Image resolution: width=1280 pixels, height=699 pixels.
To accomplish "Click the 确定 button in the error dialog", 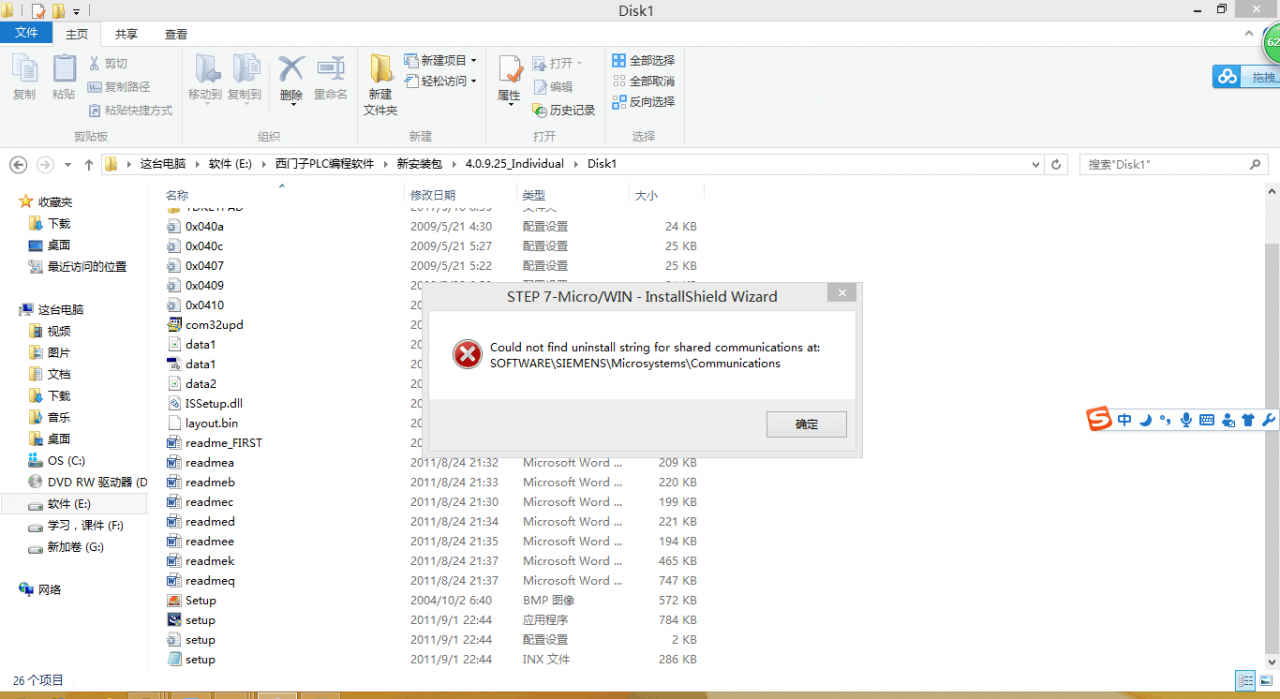I will (x=806, y=424).
